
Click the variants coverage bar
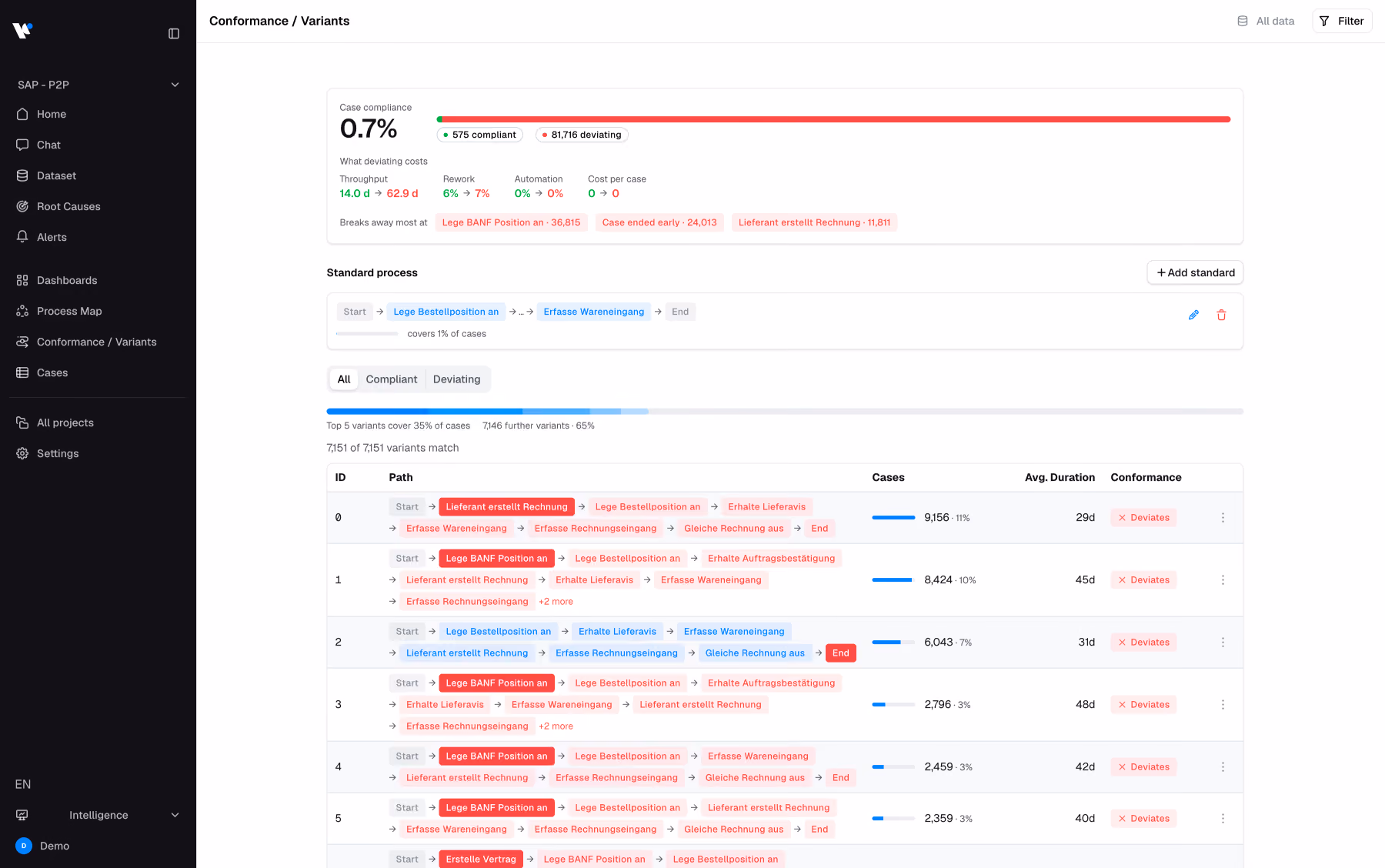coord(785,412)
